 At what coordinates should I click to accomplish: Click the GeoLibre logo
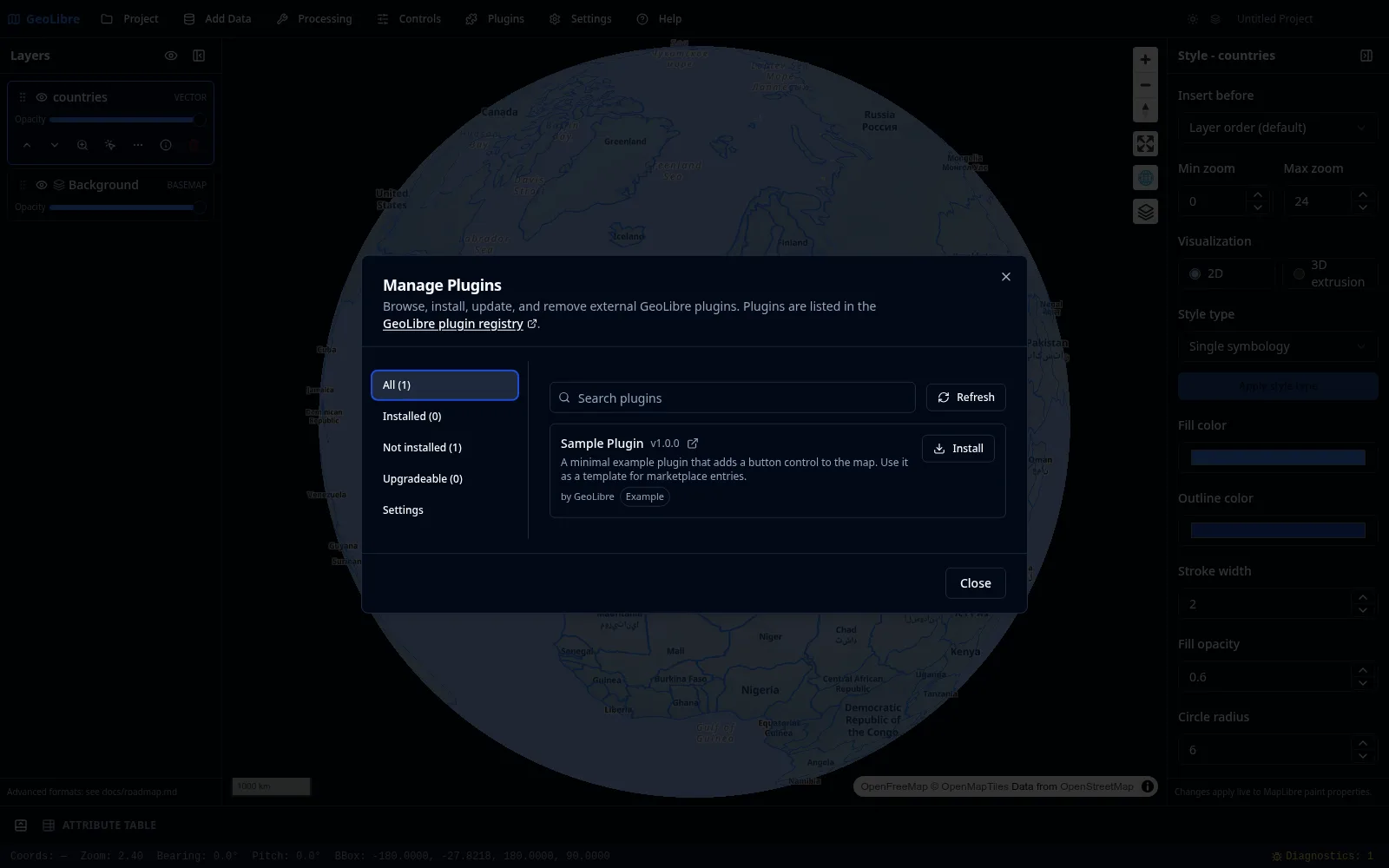tap(43, 19)
